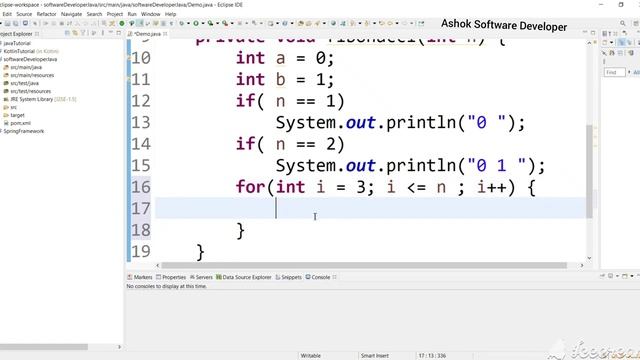Open the src/main/resources folder
Image resolution: width=640 pixels, height=360 pixels.
tap(32, 75)
